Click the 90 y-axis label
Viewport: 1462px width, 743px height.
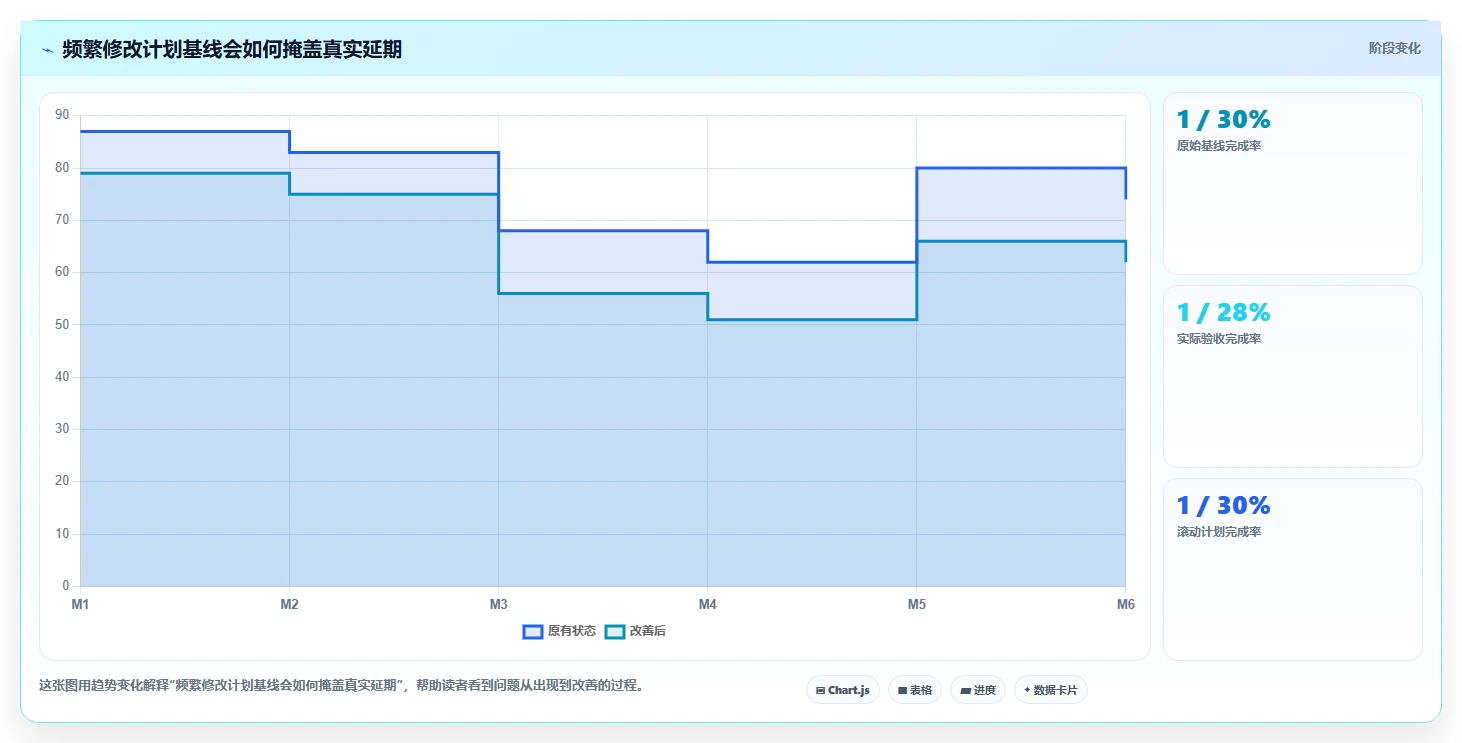point(62,115)
